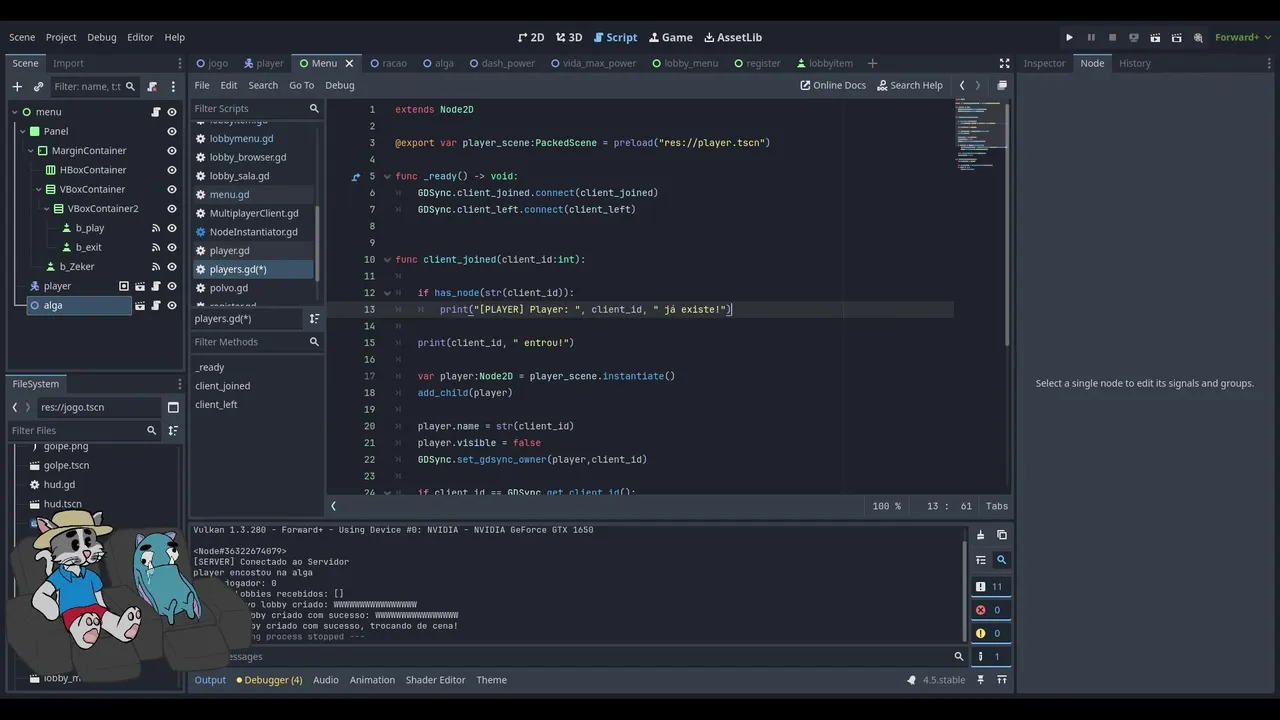Open the Debug menu in the top bar

coord(101,37)
